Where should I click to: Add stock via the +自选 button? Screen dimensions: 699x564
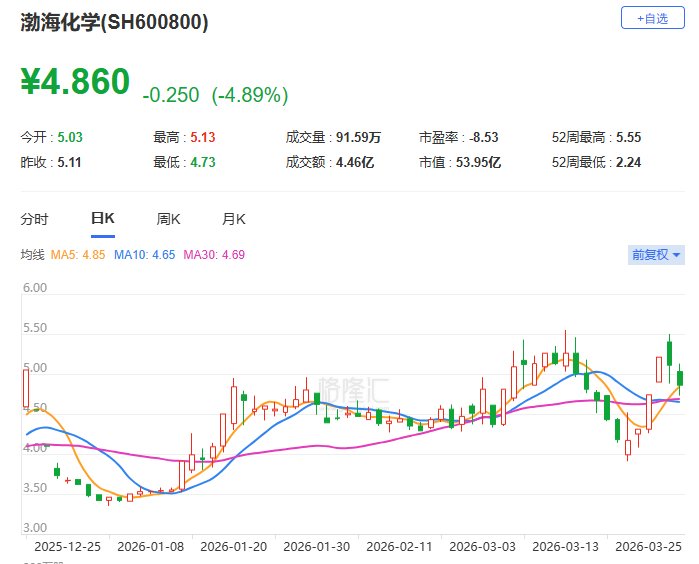[653, 18]
